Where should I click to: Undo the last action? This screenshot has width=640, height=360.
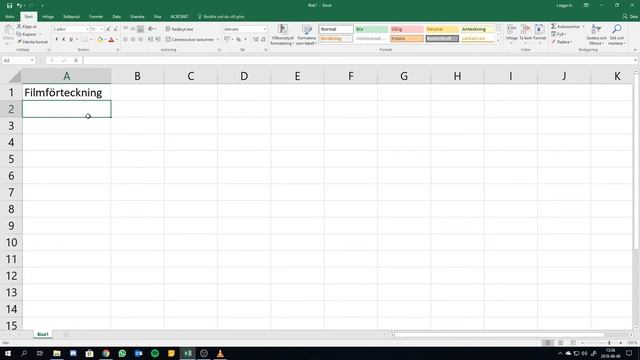point(19,5)
